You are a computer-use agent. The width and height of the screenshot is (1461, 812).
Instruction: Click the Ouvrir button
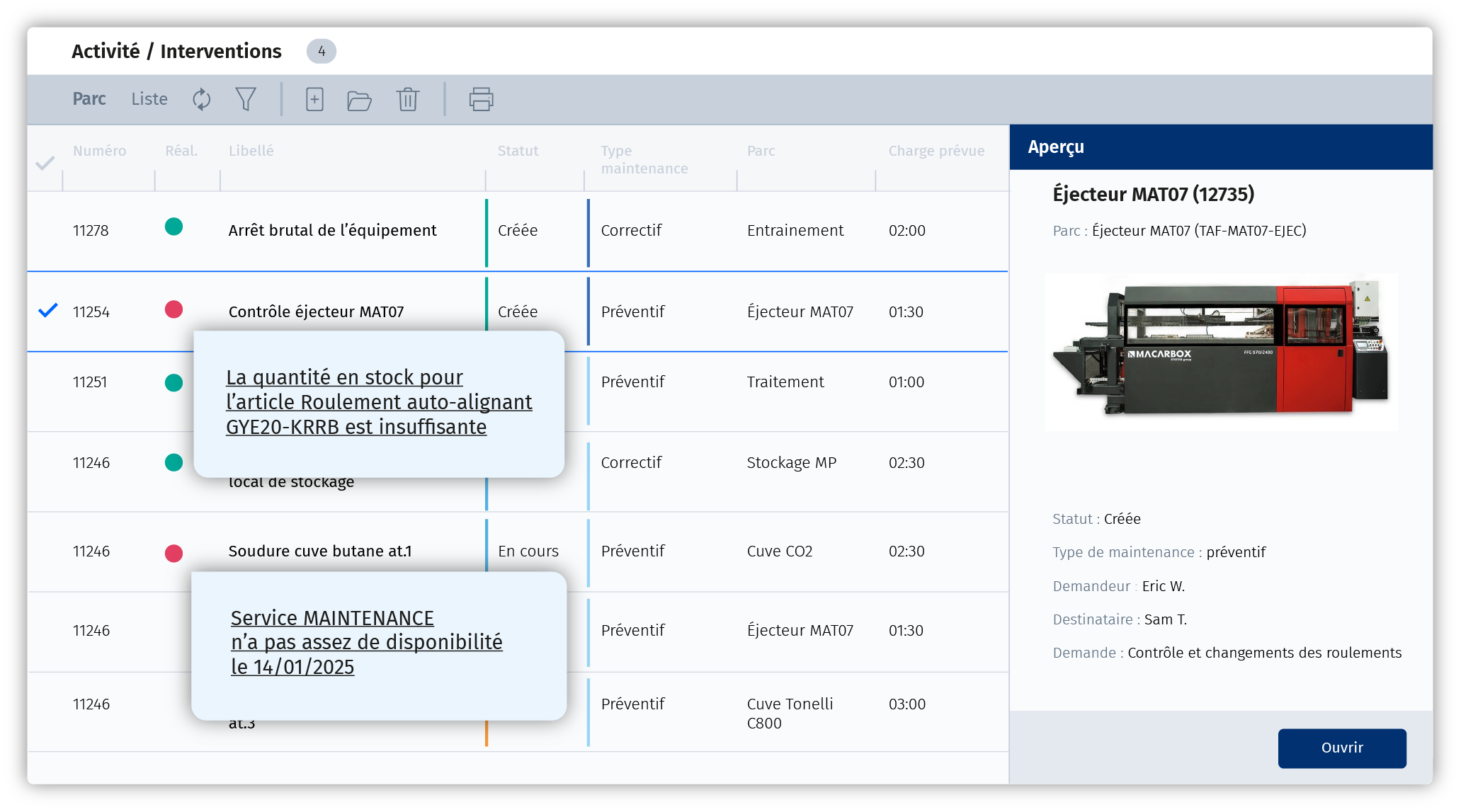click(x=1341, y=748)
